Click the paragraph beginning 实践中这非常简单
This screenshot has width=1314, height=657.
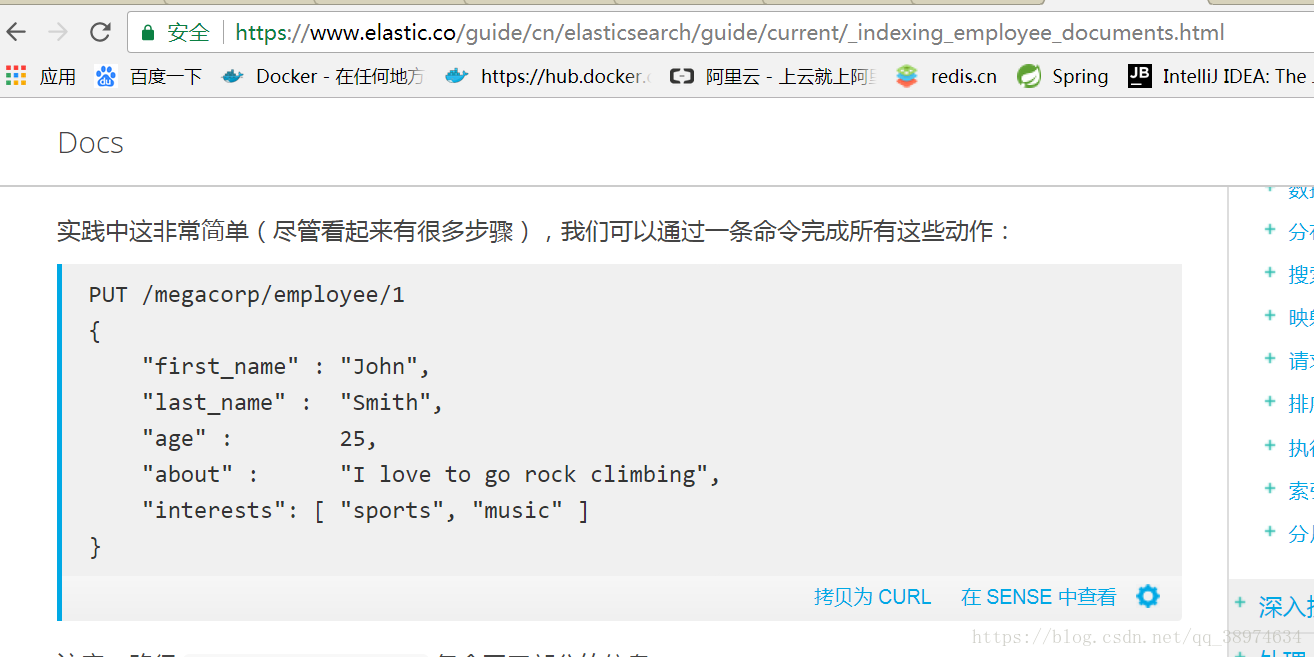point(535,232)
